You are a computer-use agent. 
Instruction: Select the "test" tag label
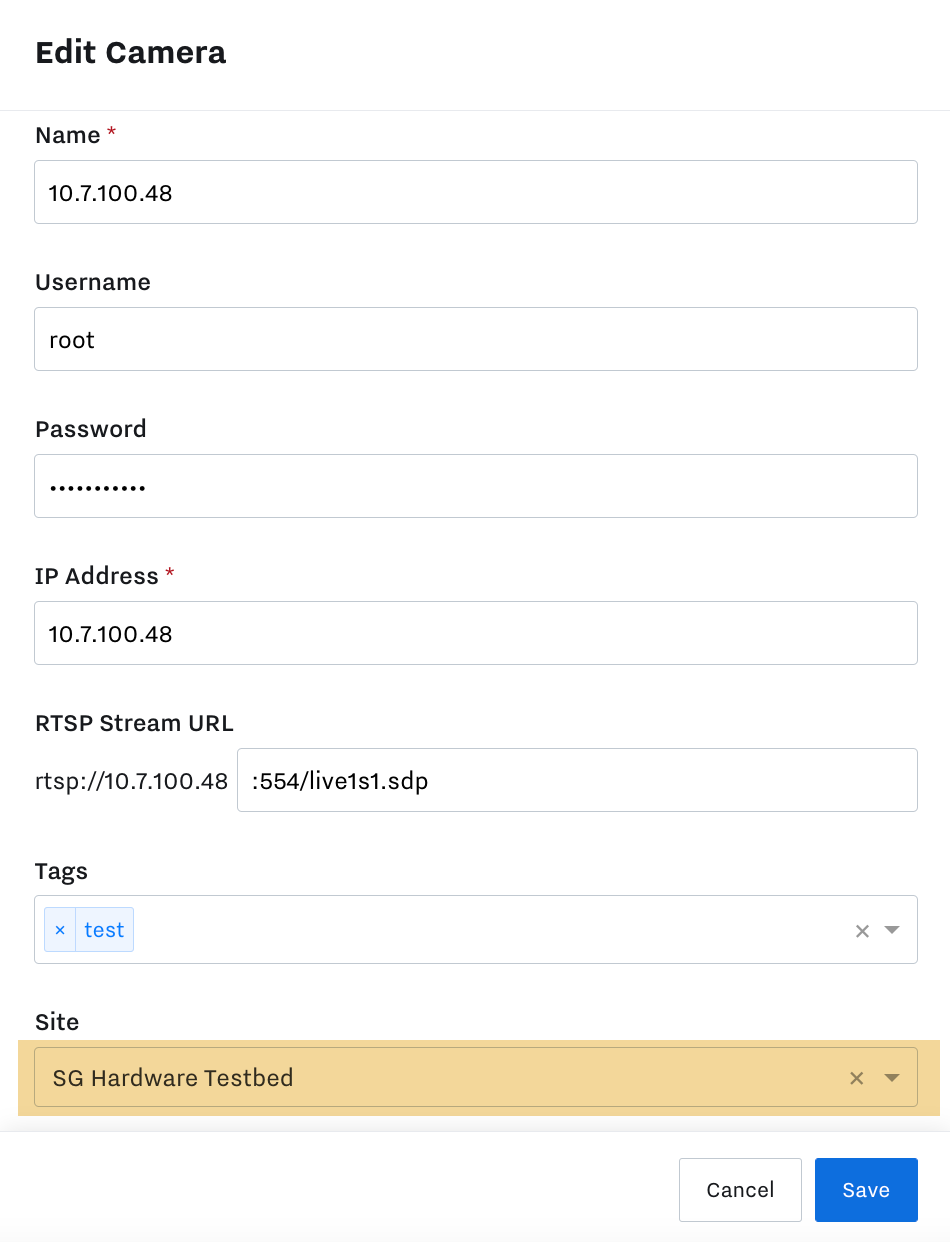(x=104, y=930)
